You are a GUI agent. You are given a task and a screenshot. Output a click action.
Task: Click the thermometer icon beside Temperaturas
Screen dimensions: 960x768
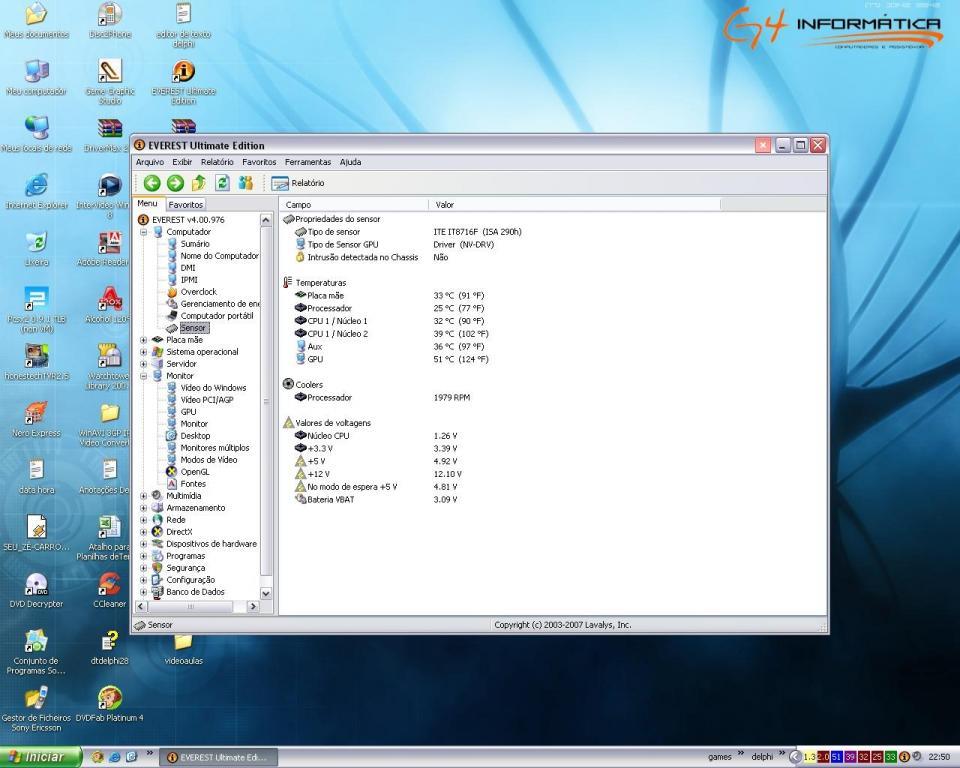click(288, 282)
